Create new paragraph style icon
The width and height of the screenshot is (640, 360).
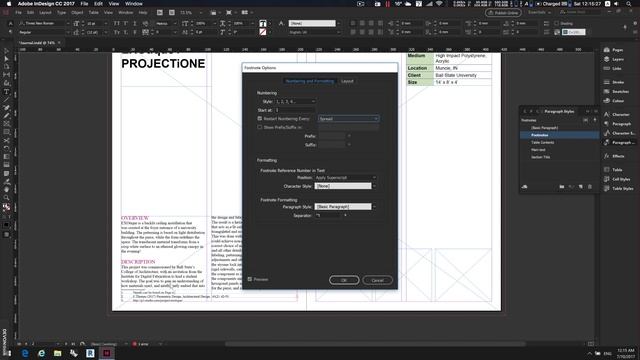click(581, 187)
